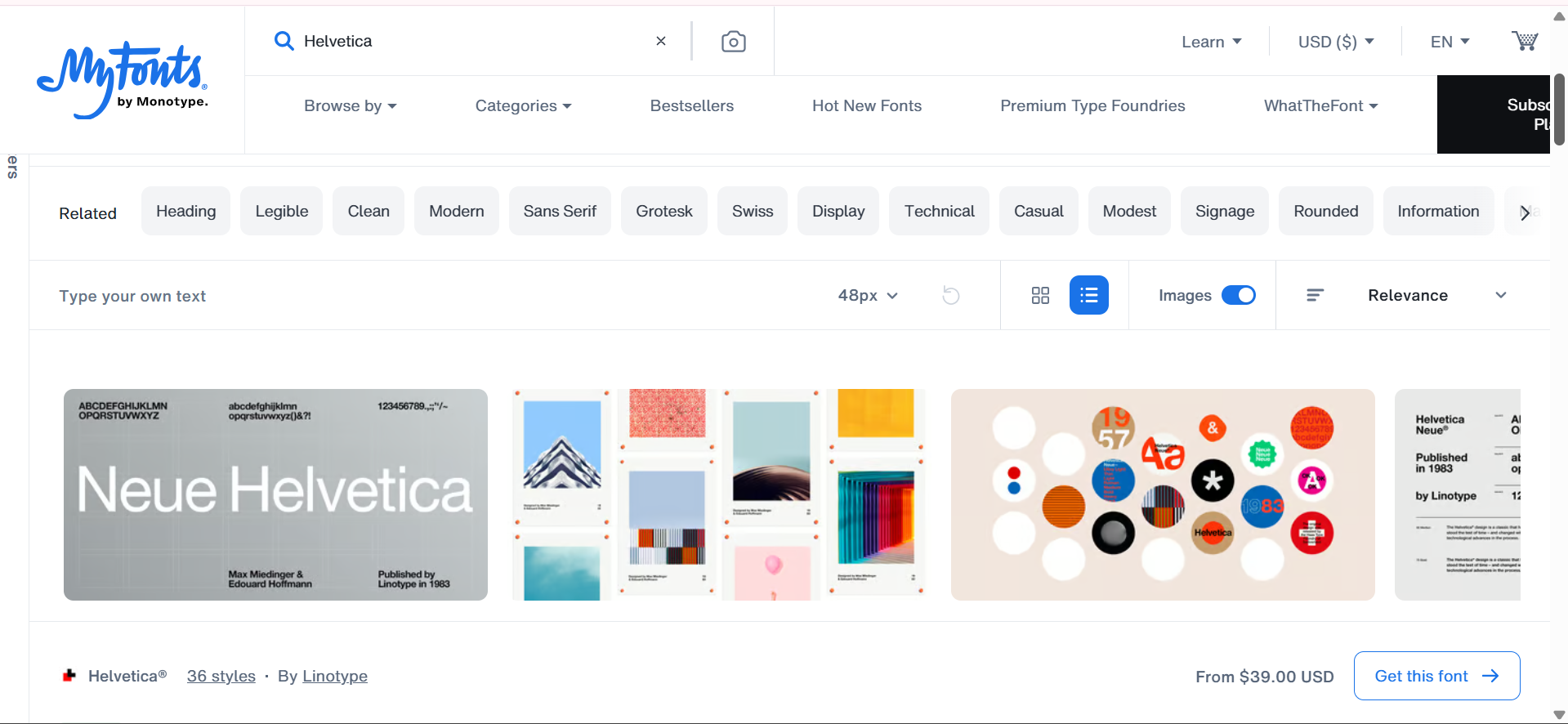
Task: Select the Legible related tag
Action: coord(282,211)
